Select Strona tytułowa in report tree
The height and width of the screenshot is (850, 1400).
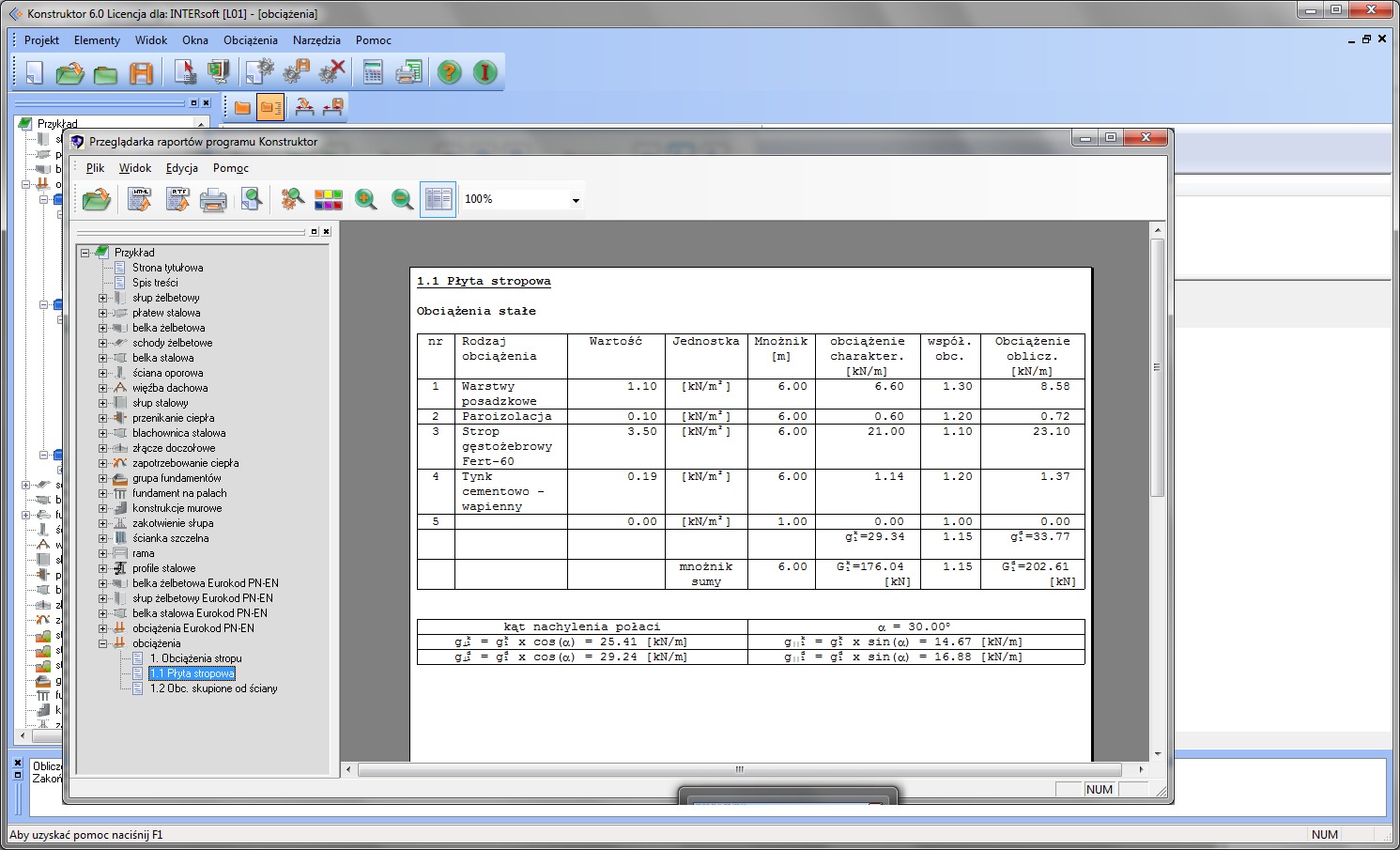167,268
